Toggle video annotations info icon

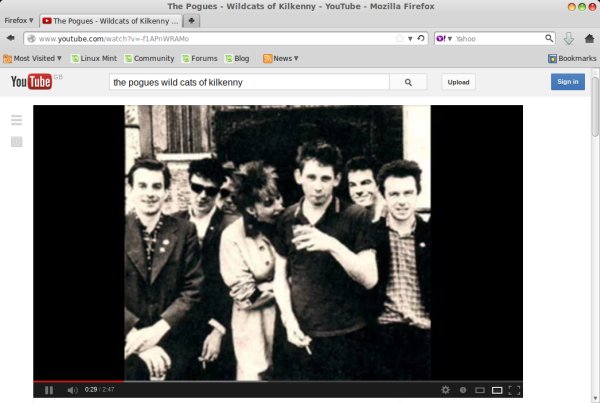[x=463, y=390]
